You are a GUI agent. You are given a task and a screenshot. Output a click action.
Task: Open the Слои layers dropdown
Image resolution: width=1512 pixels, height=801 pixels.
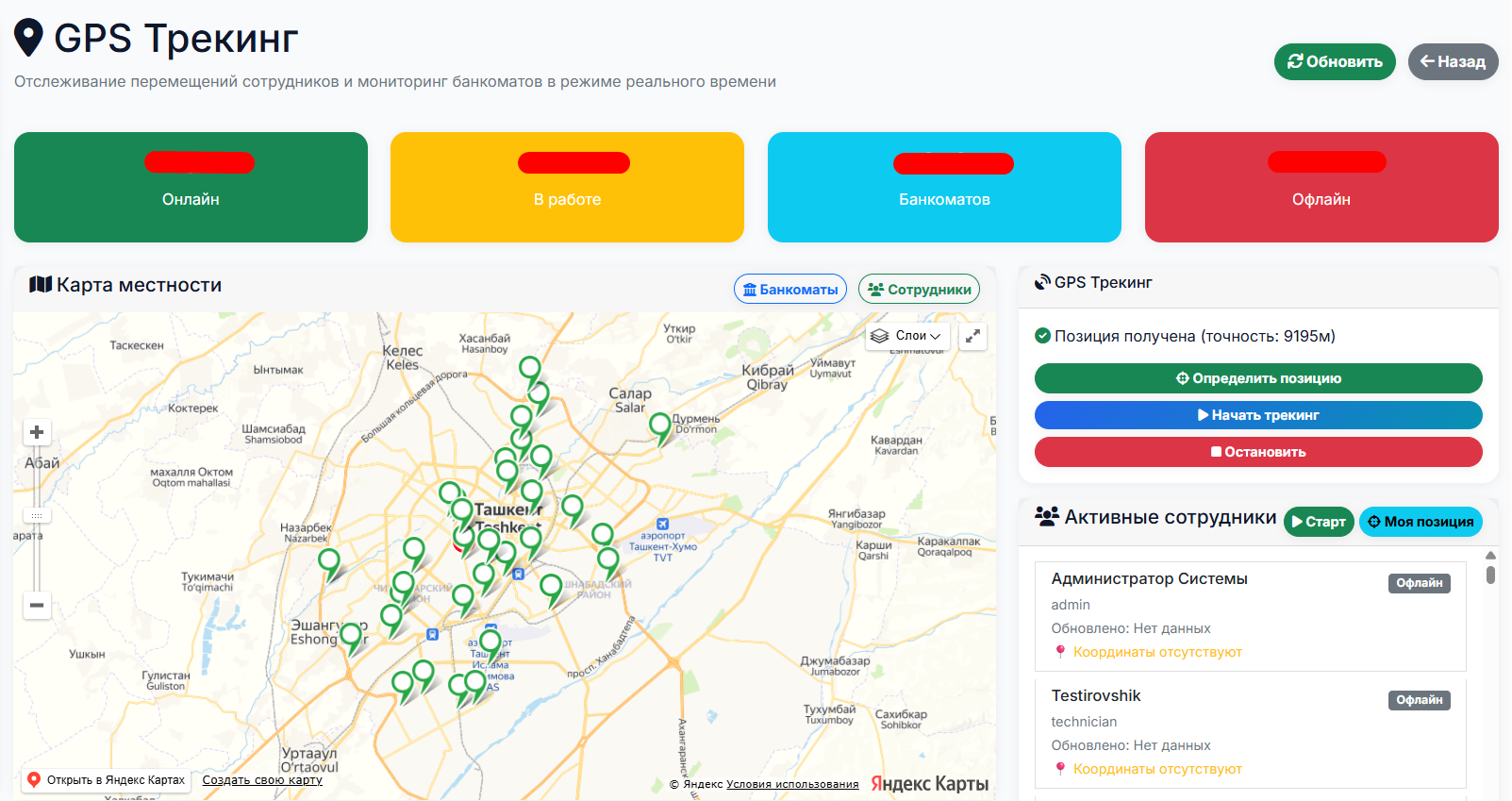coord(906,336)
